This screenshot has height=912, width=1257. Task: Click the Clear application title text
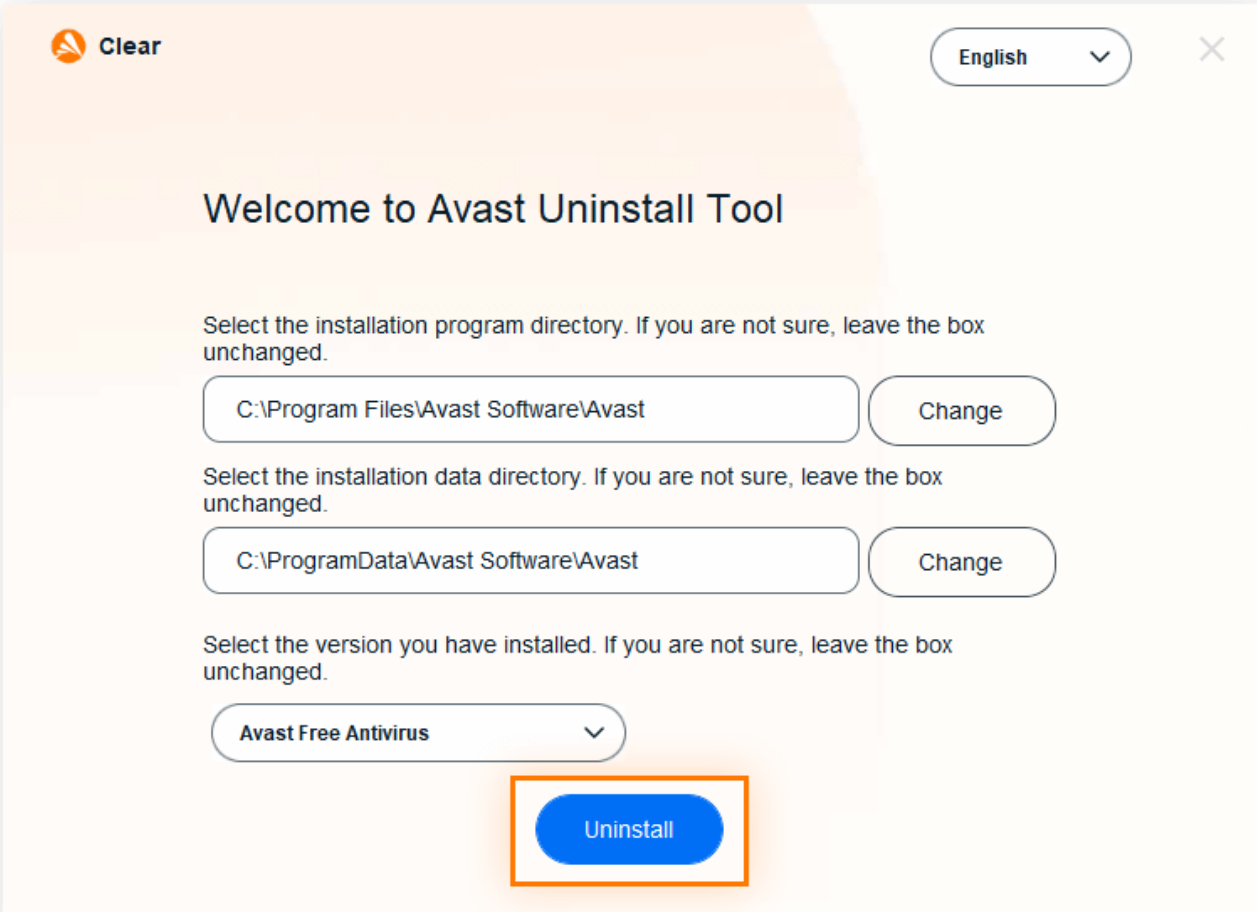pyautogui.click(x=130, y=46)
